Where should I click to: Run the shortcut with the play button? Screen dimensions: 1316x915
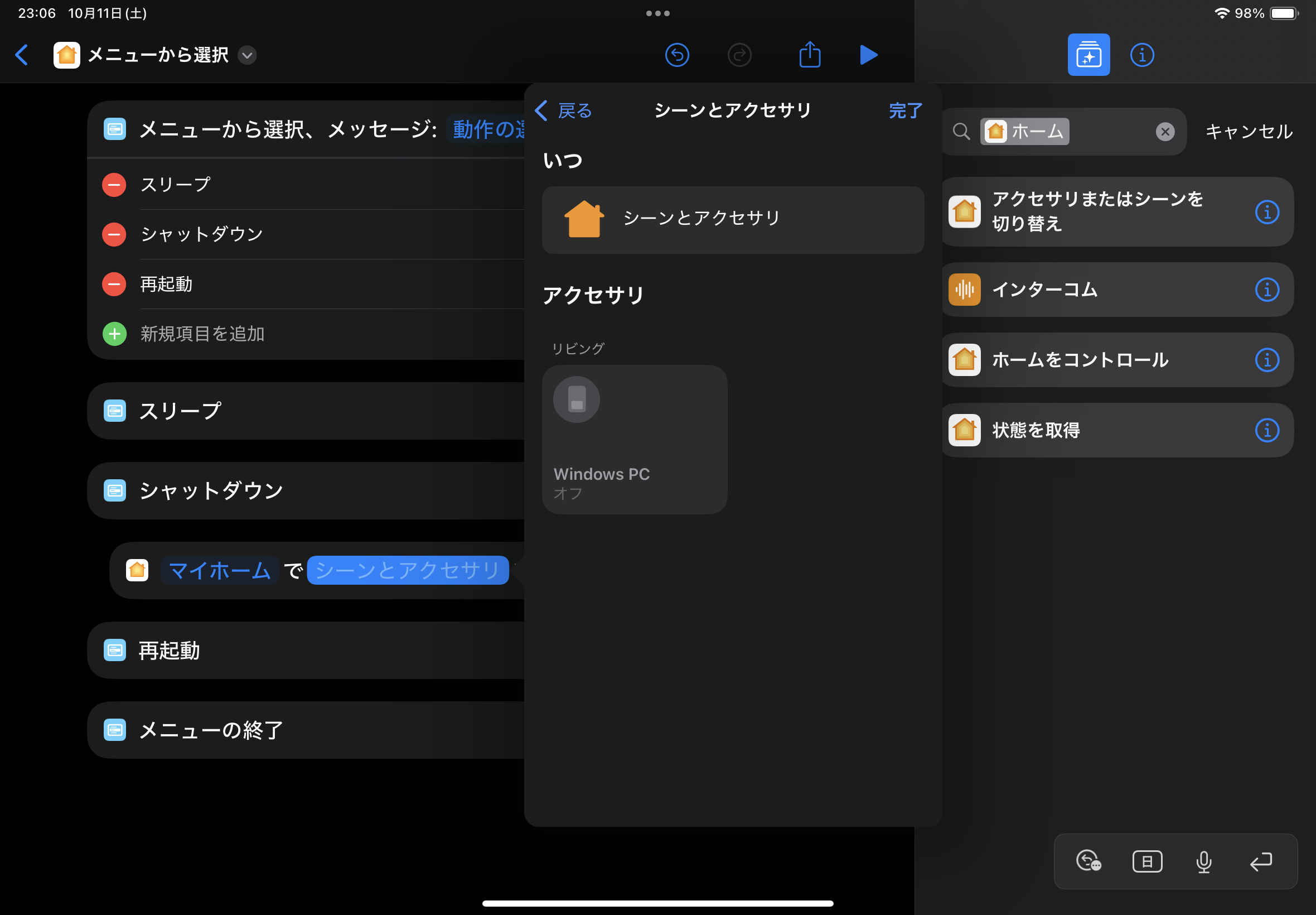868,55
